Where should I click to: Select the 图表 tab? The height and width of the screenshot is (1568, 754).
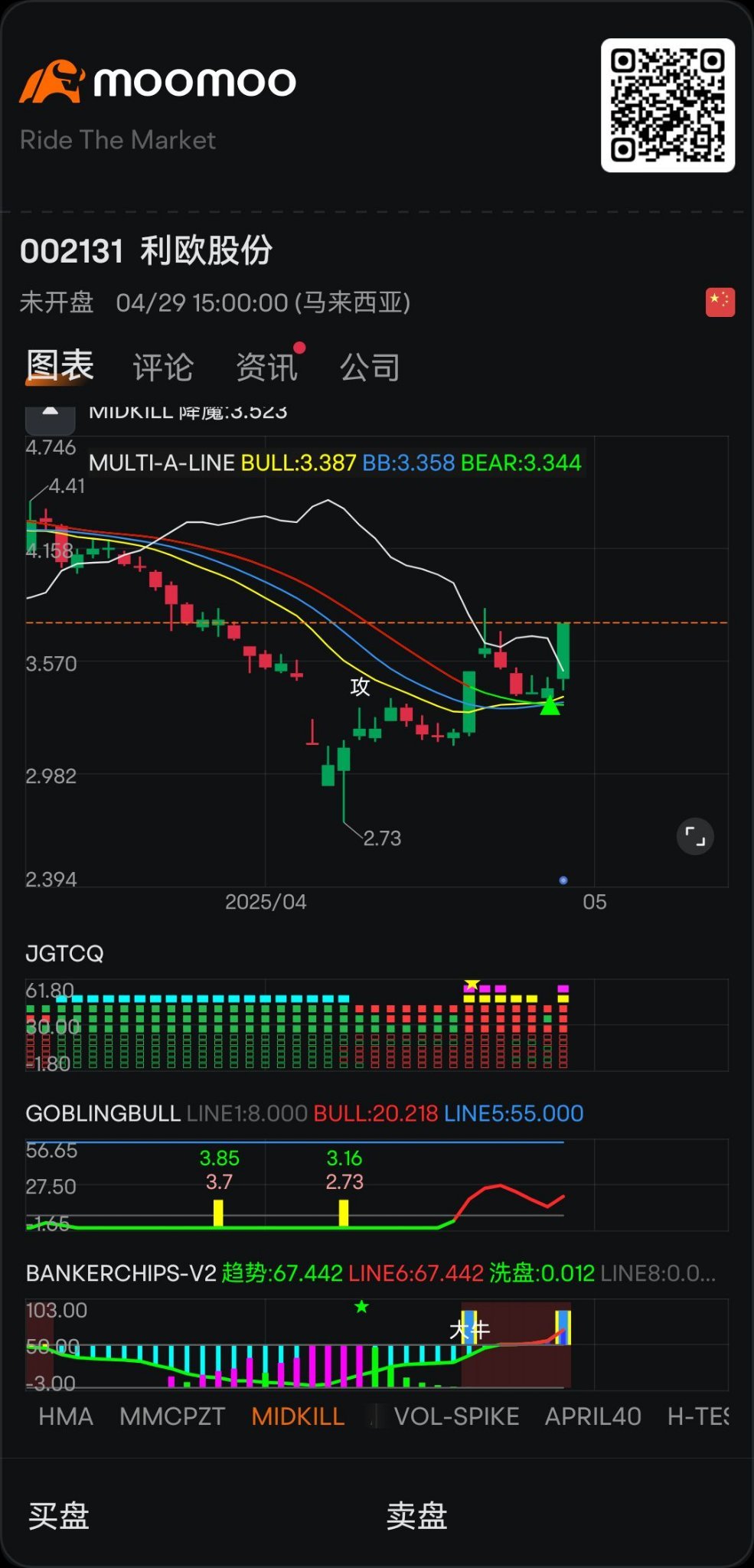[x=60, y=366]
